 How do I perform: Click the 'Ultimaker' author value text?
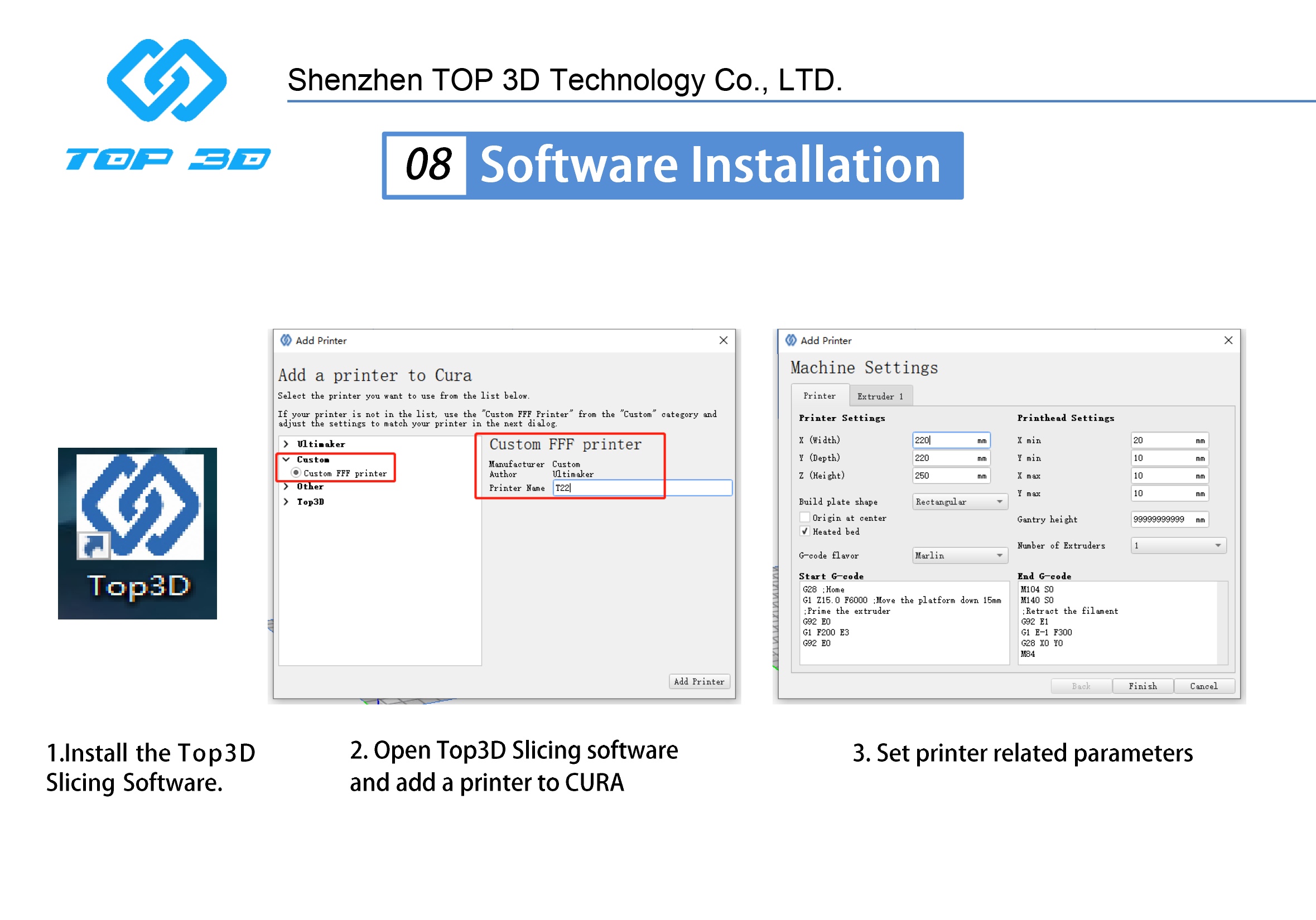[x=573, y=474]
